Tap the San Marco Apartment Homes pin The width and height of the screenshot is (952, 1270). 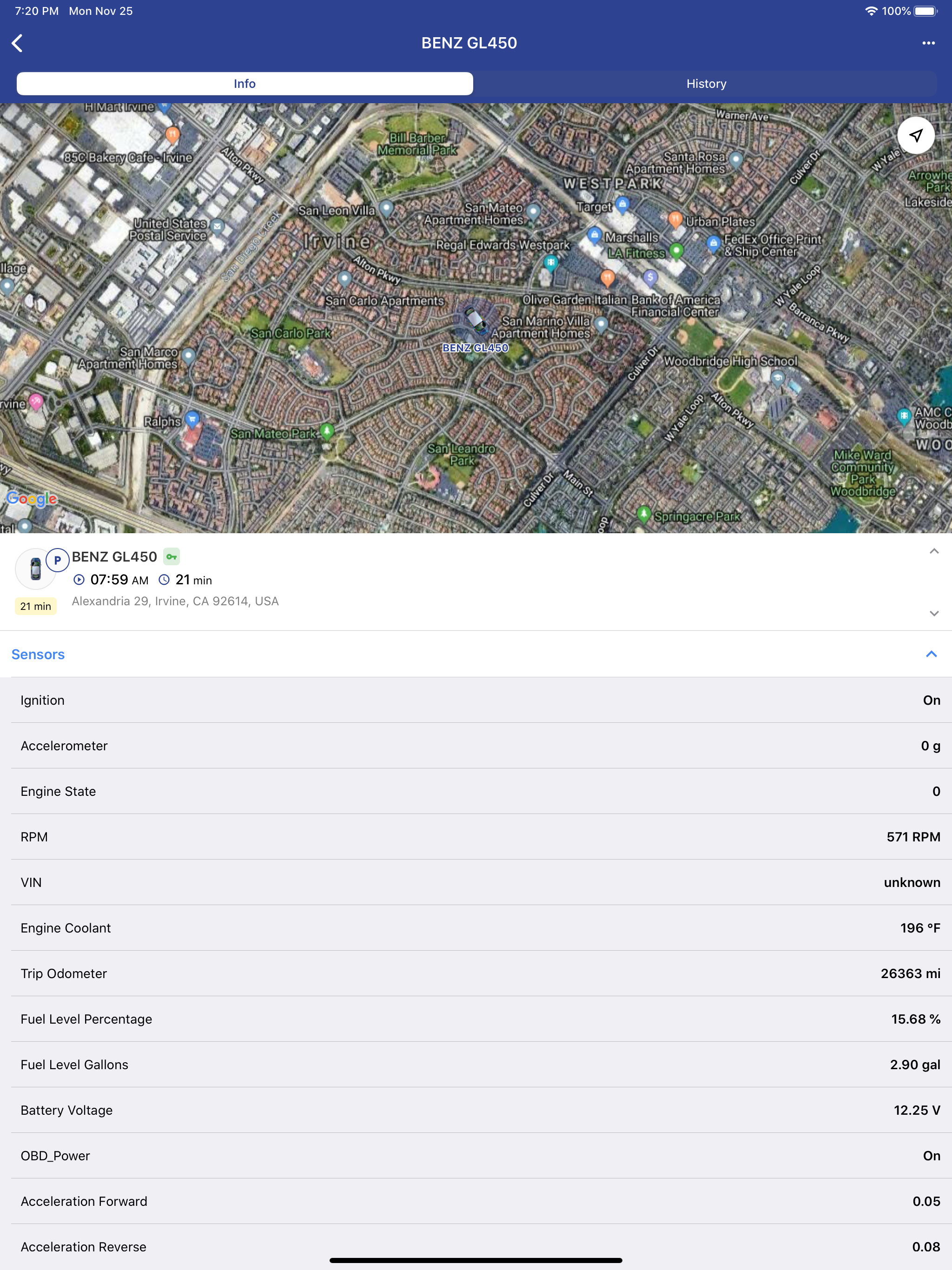(x=188, y=356)
